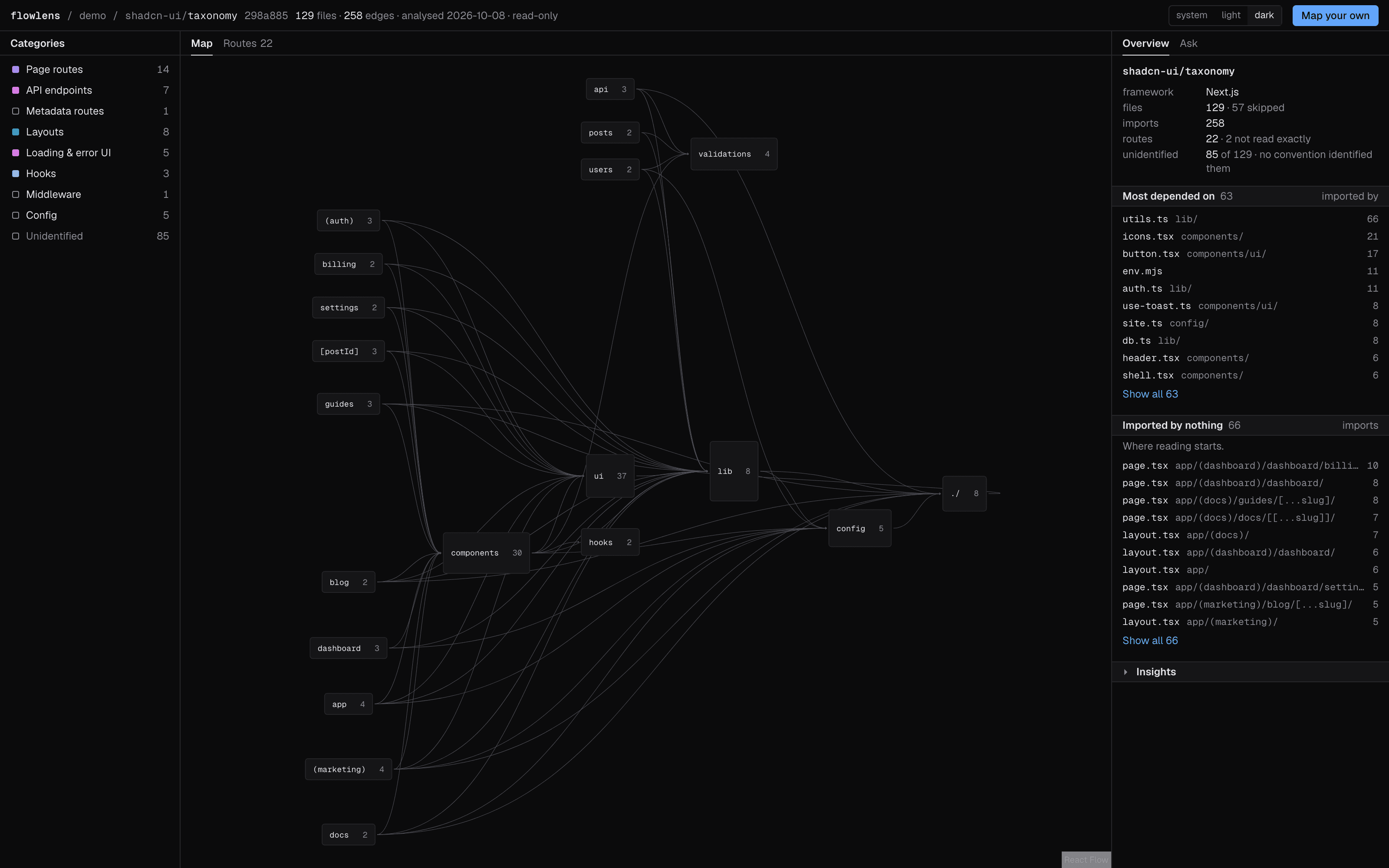Screen dimensions: 1389x868
Task: Select the [postId] node in the map
Action: tap(348, 352)
